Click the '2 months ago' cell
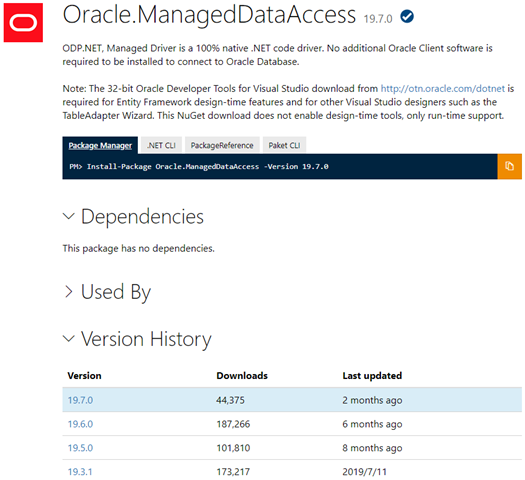 tap(372, 400)
